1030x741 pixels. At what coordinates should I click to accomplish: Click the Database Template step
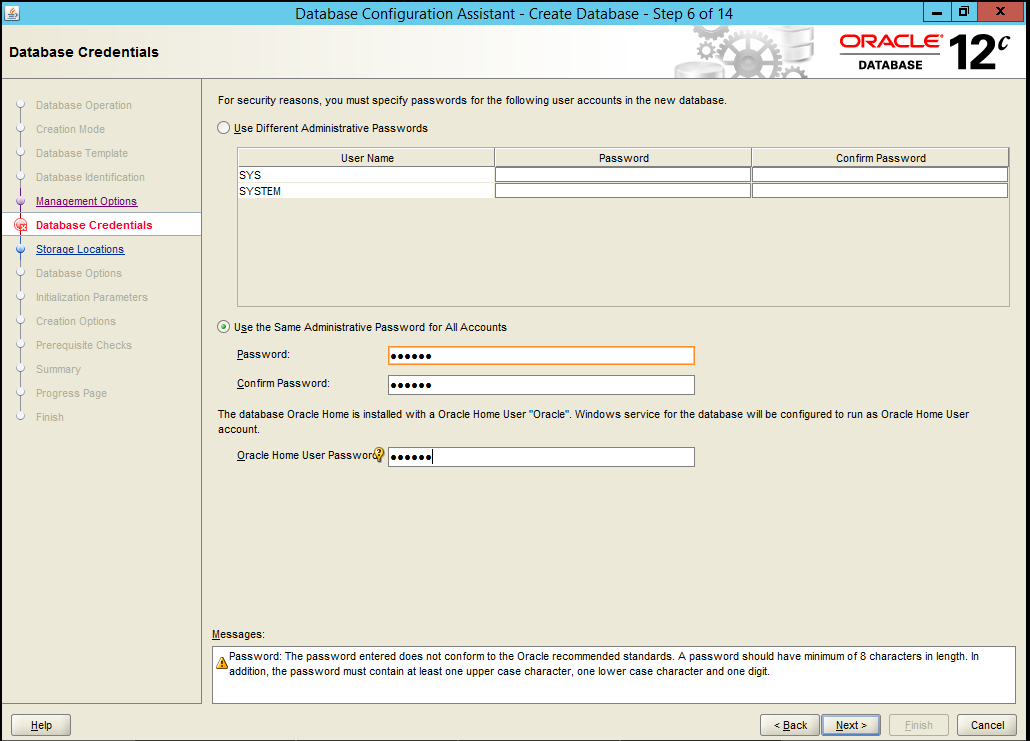[x=82, y=153]
